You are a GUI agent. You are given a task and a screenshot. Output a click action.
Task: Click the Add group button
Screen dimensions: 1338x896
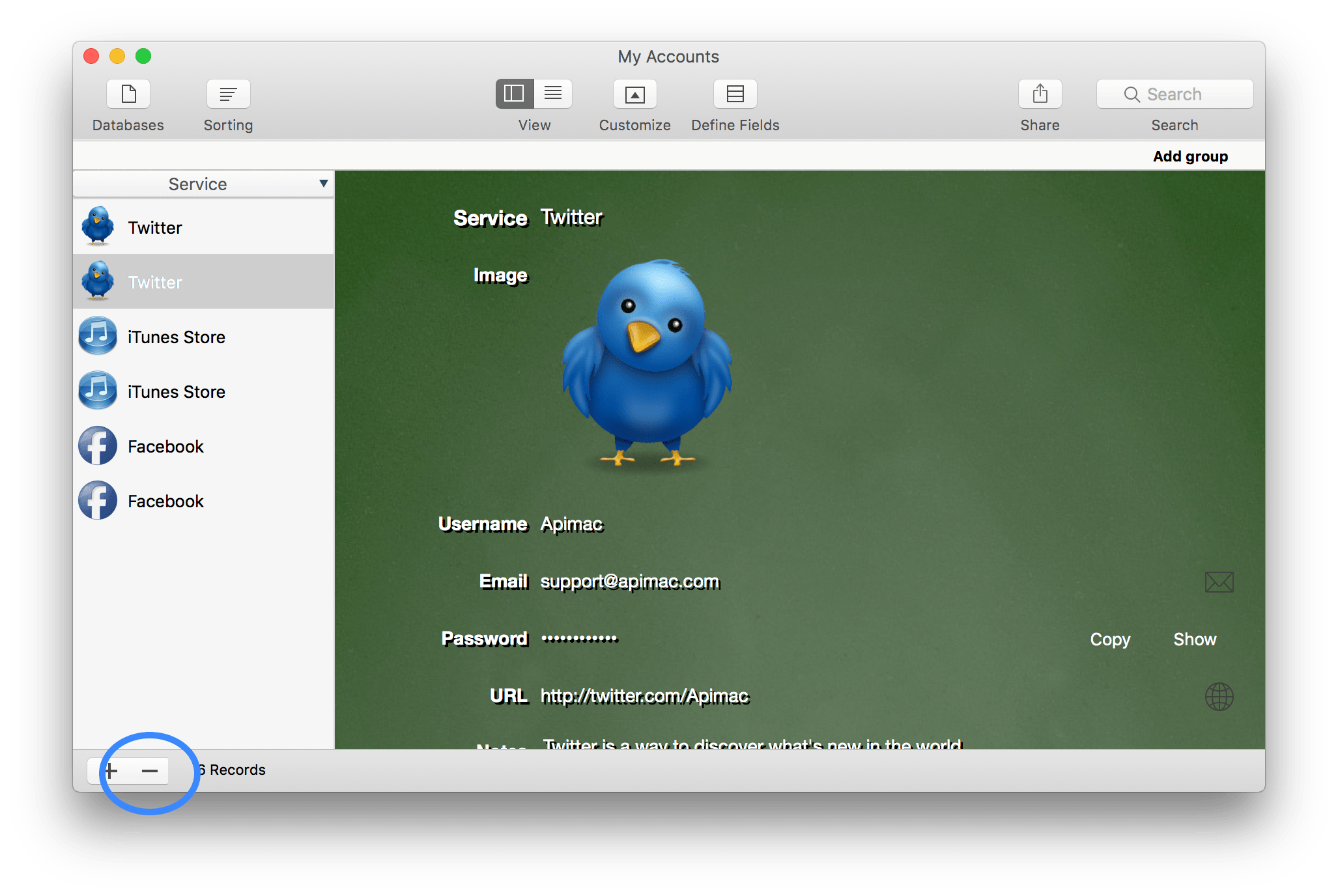point(1189,156)
